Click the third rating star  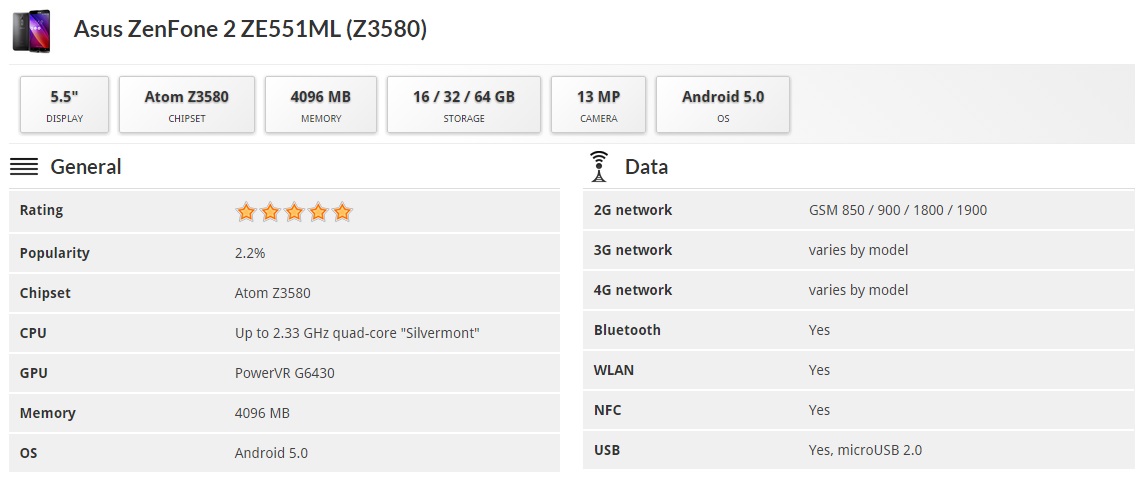coord(294,212)
